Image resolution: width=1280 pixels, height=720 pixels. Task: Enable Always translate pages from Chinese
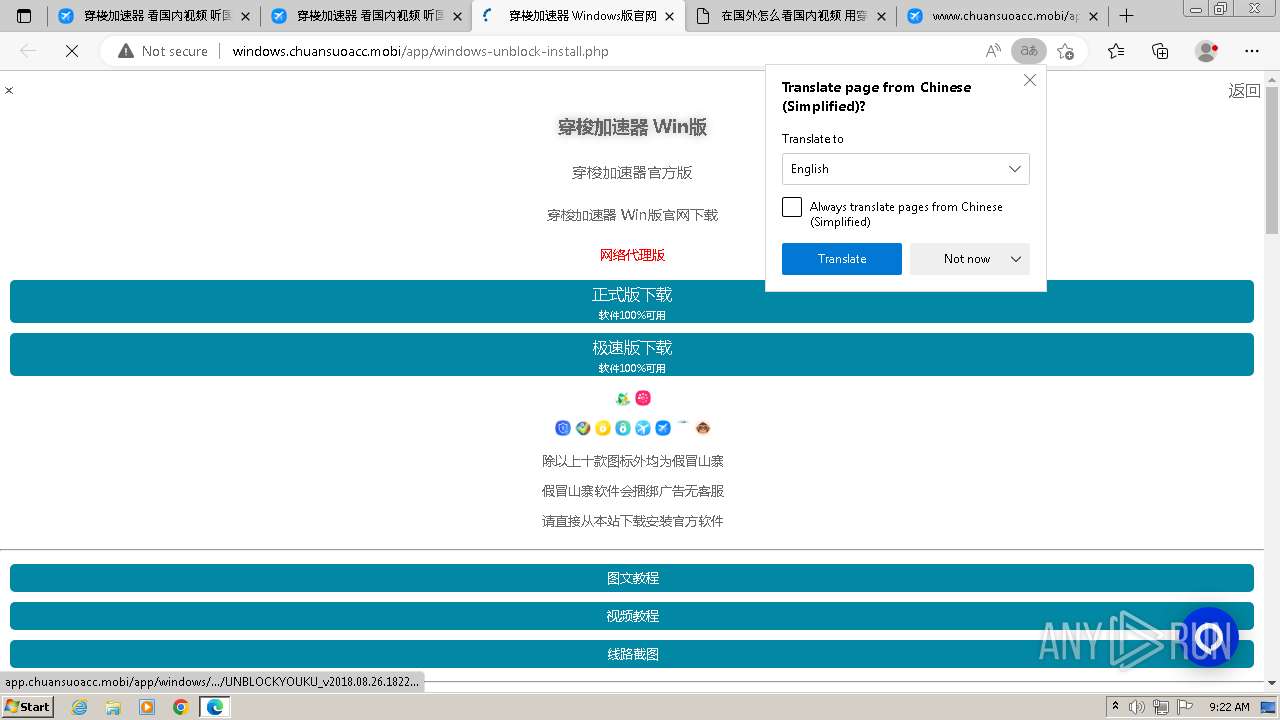point(792,207)
